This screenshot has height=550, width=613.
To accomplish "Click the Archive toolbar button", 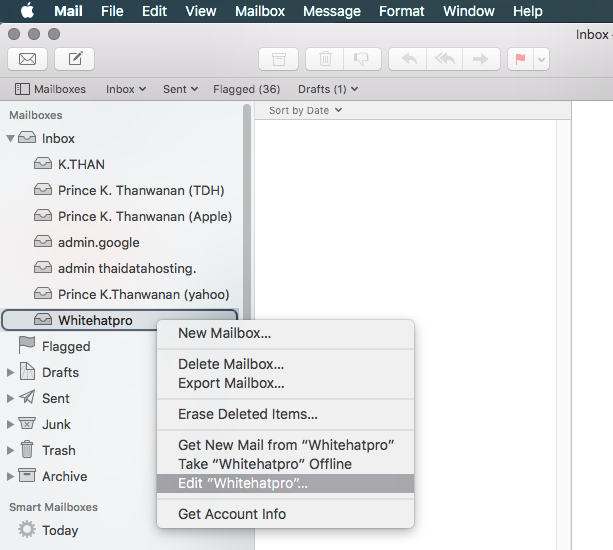I will (x=278, y=59).
